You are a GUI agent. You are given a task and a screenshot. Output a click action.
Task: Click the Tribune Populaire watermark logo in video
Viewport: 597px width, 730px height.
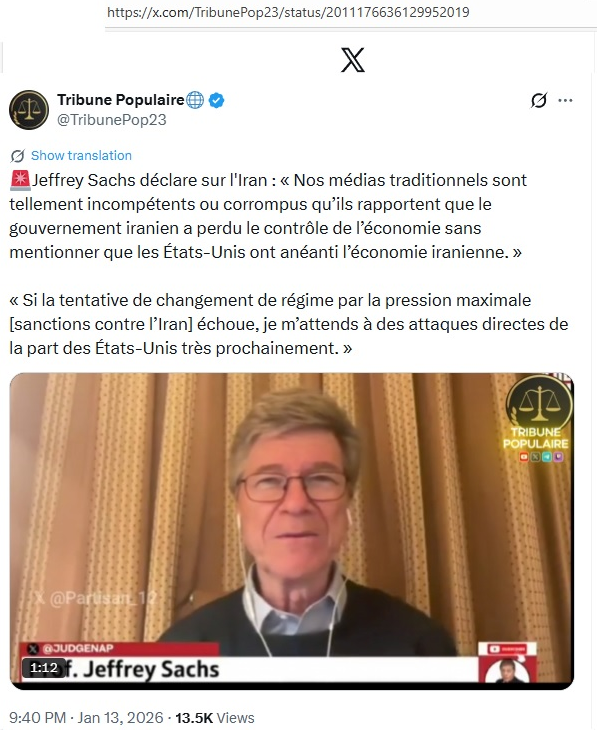click(x=537, y=418)
